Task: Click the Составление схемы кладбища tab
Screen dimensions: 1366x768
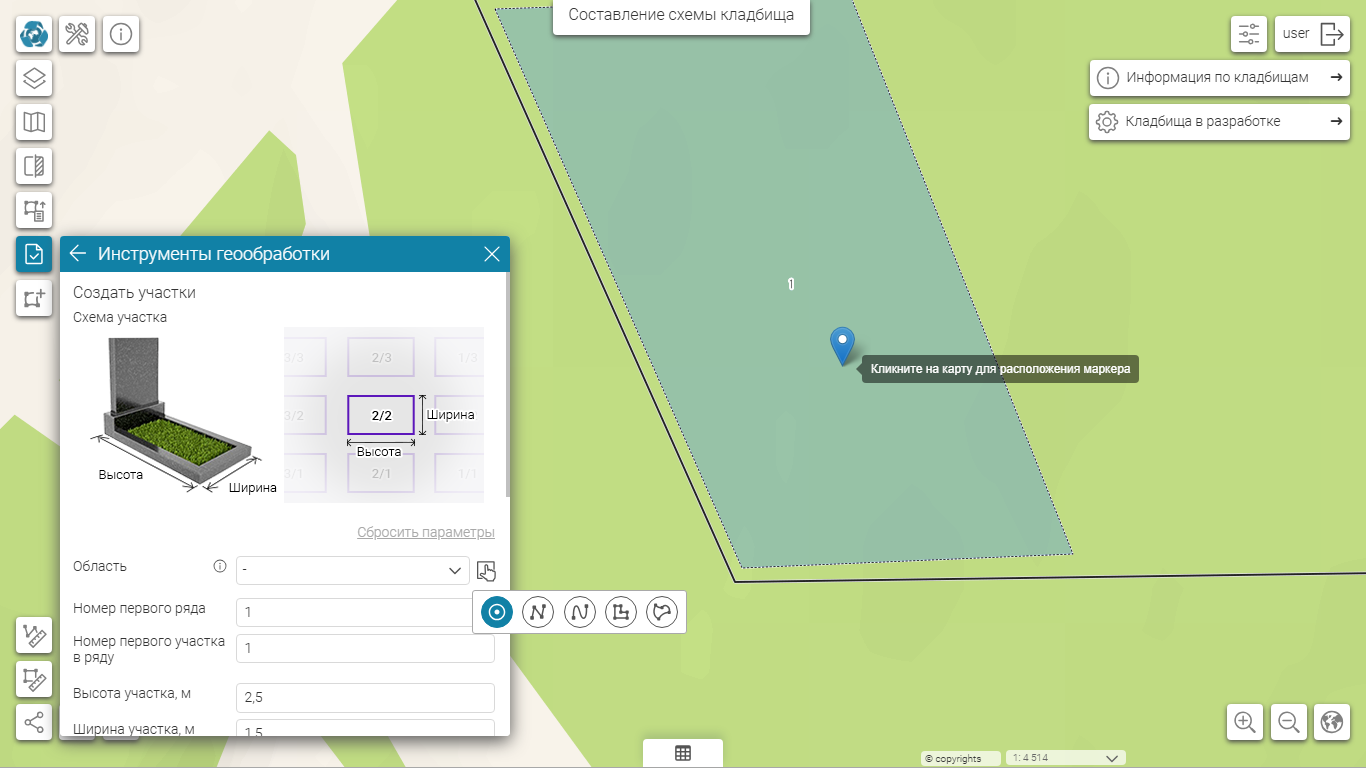Action: coord(681,15)
